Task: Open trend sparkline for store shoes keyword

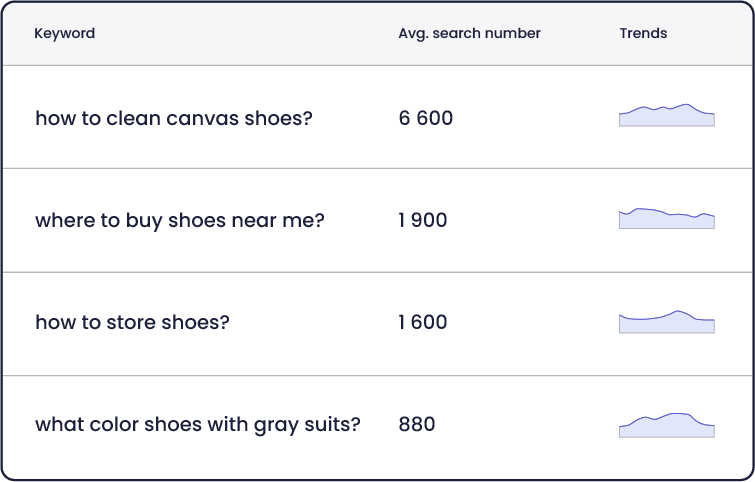Action: pyautogui.click(x=666, y=322)
